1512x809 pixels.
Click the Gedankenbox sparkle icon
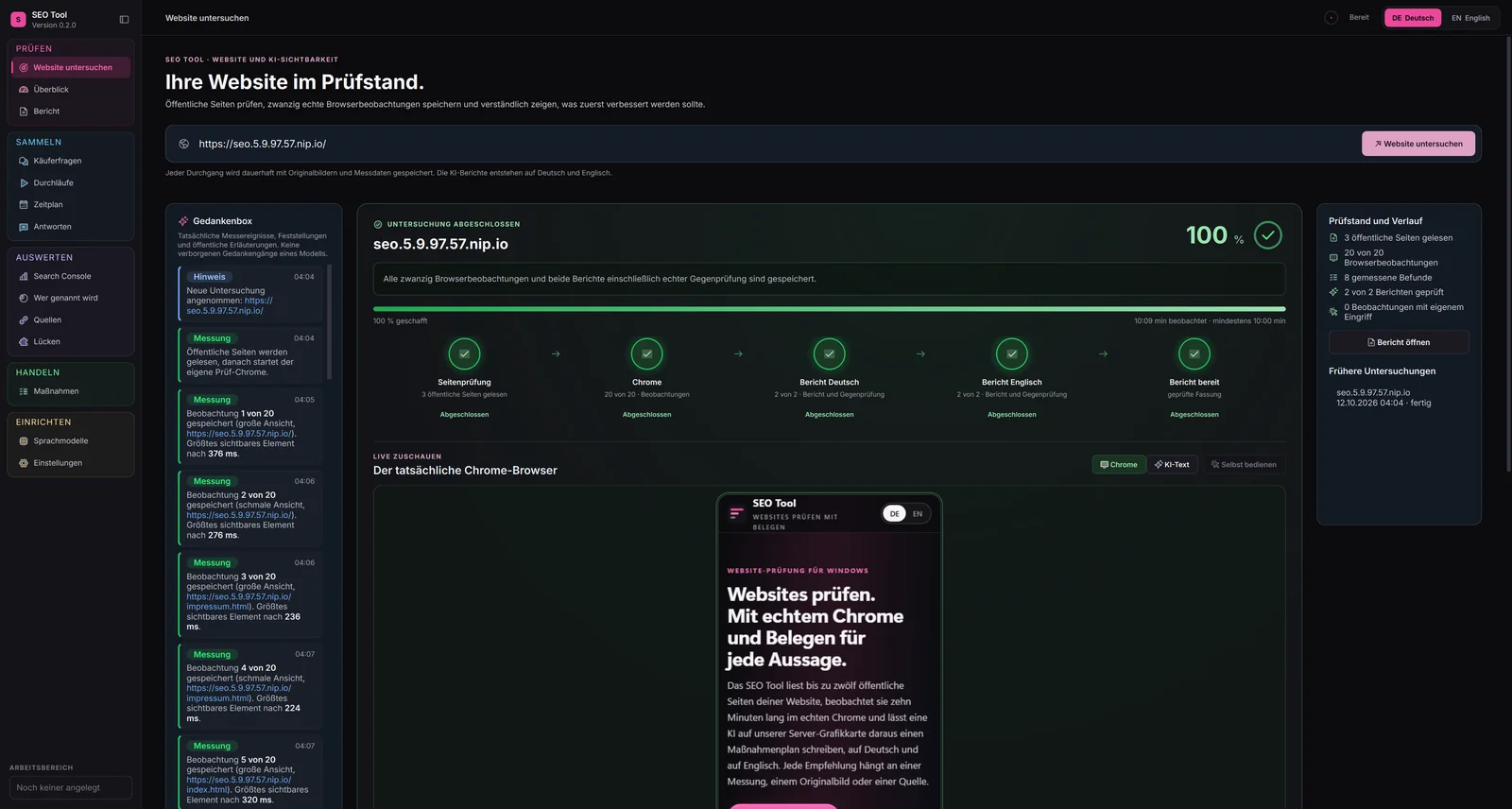[183, 221]
